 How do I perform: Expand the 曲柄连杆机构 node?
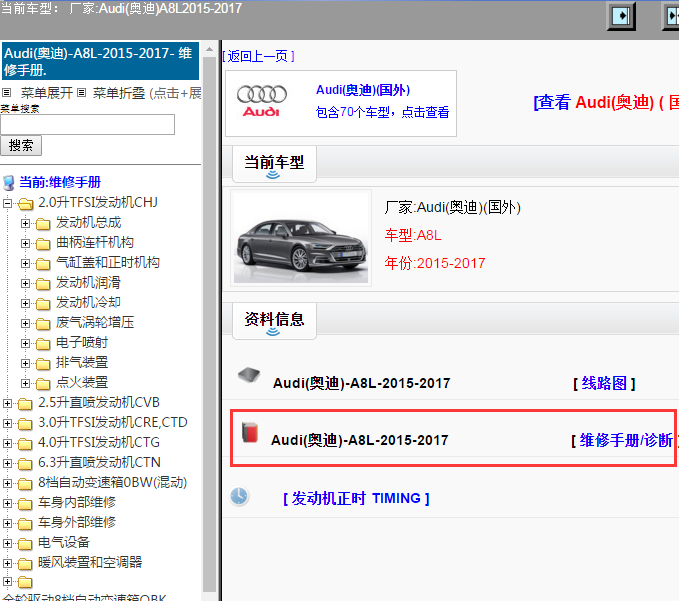[25, 243]
